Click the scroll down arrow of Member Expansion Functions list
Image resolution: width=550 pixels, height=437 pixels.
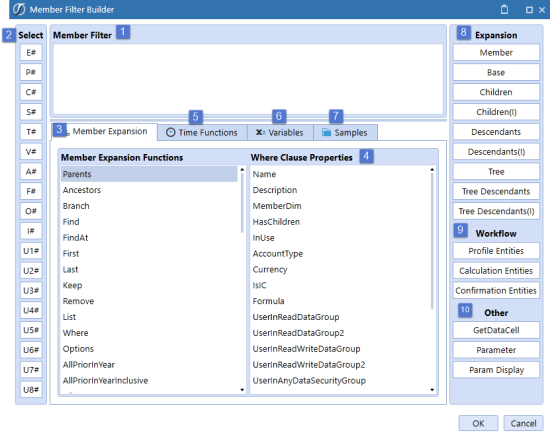[242, 390]
